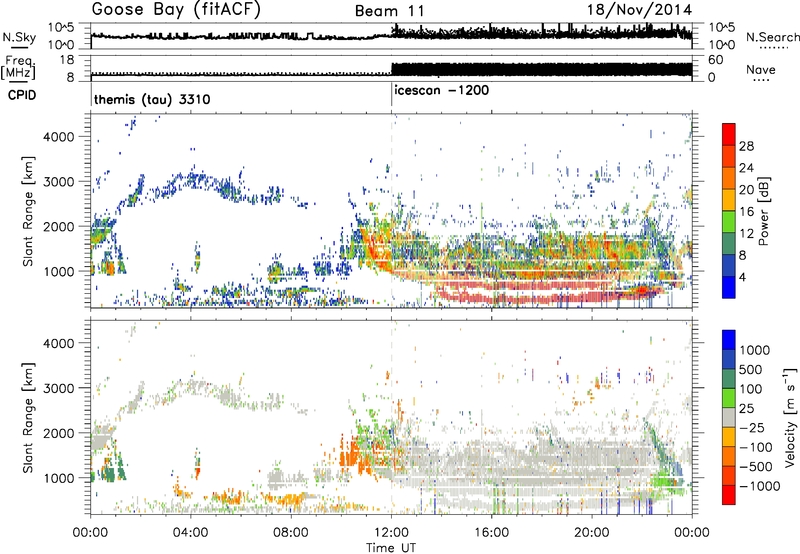The image size is (800, 554).
Task: Click the velocity panel 'Slant Range [km]' label
Action: pos(28,417)
